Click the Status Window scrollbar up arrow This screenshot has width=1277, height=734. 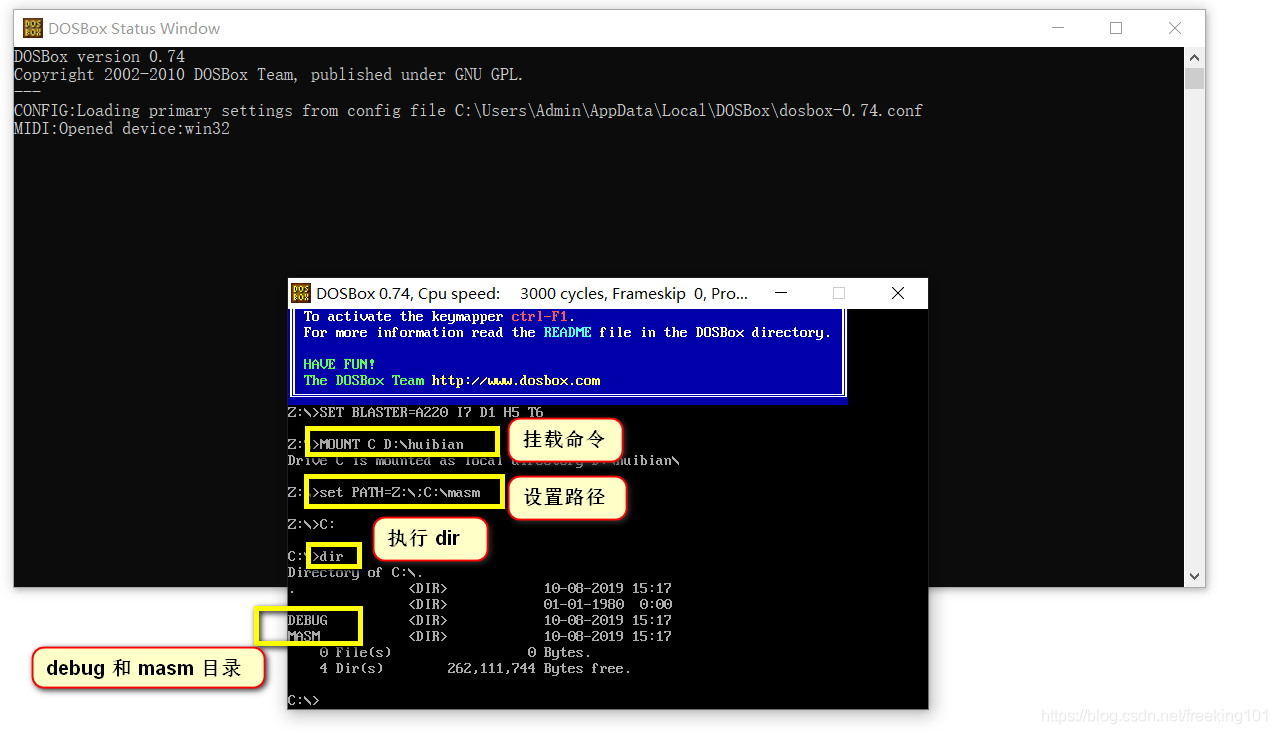[x=1194, y=57]
